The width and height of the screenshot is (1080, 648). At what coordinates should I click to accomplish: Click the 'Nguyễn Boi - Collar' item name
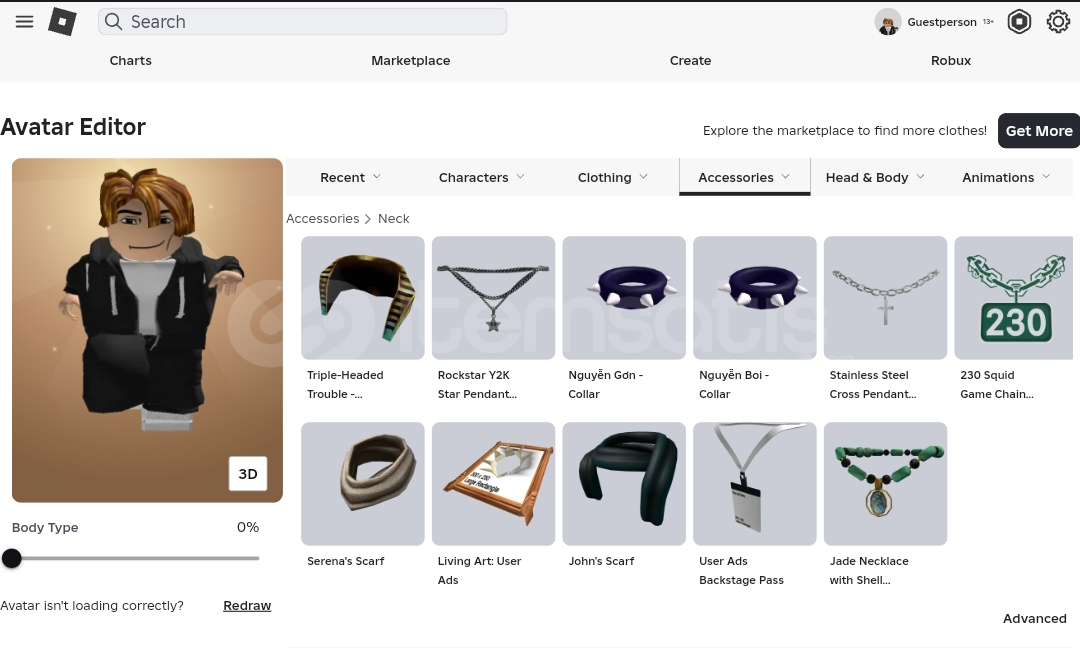pyautogui.click(x=734, y=384)
